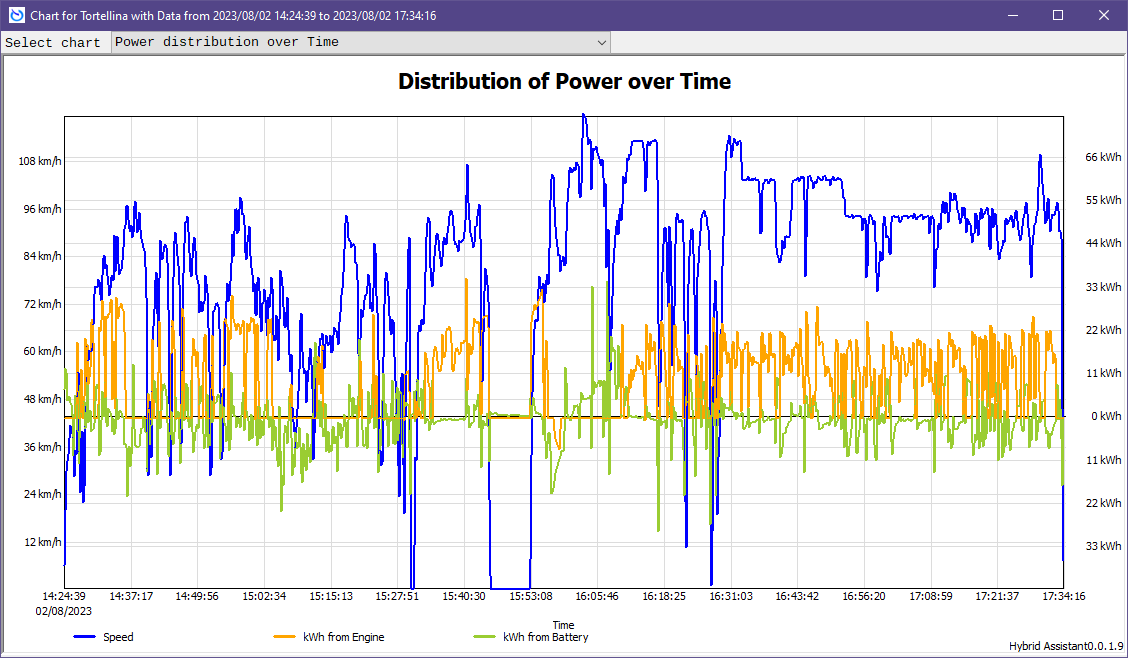Click the 48 km/h axis label
The image size is (1128, 658).
pyautogui.click(x=42, y=399)
